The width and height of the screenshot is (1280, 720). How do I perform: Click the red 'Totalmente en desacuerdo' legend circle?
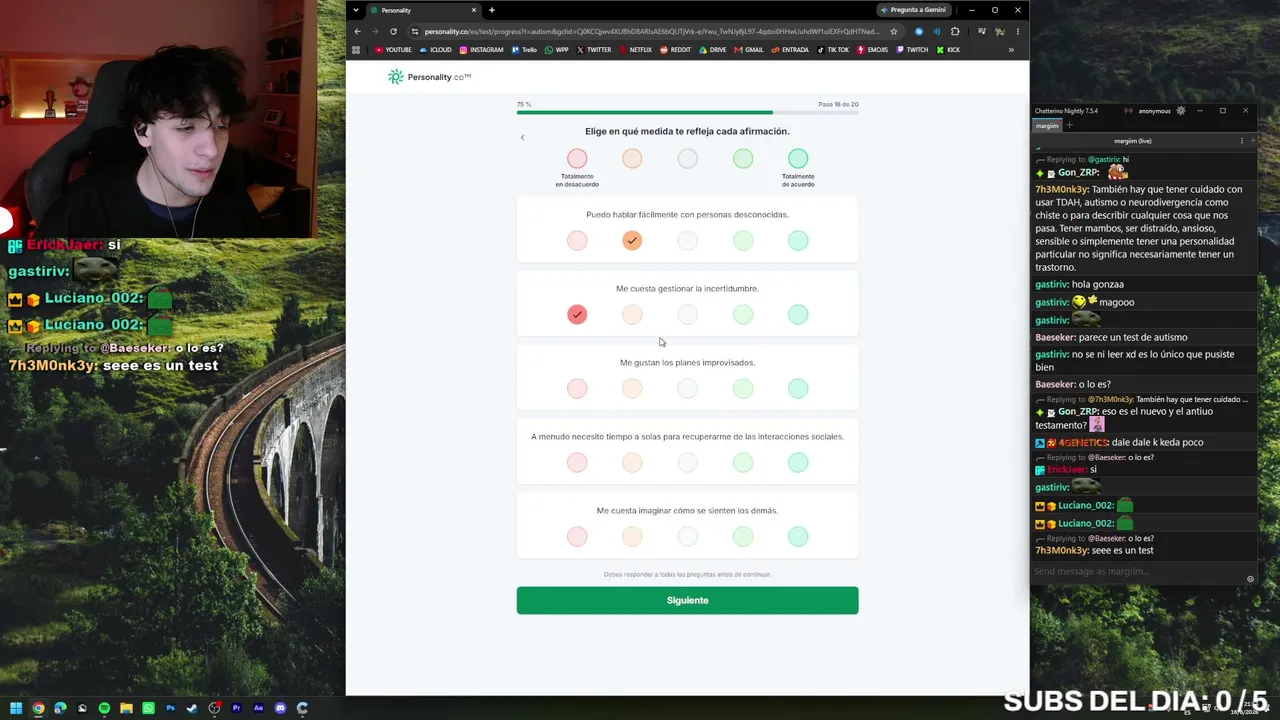click(x=577, y=158)
